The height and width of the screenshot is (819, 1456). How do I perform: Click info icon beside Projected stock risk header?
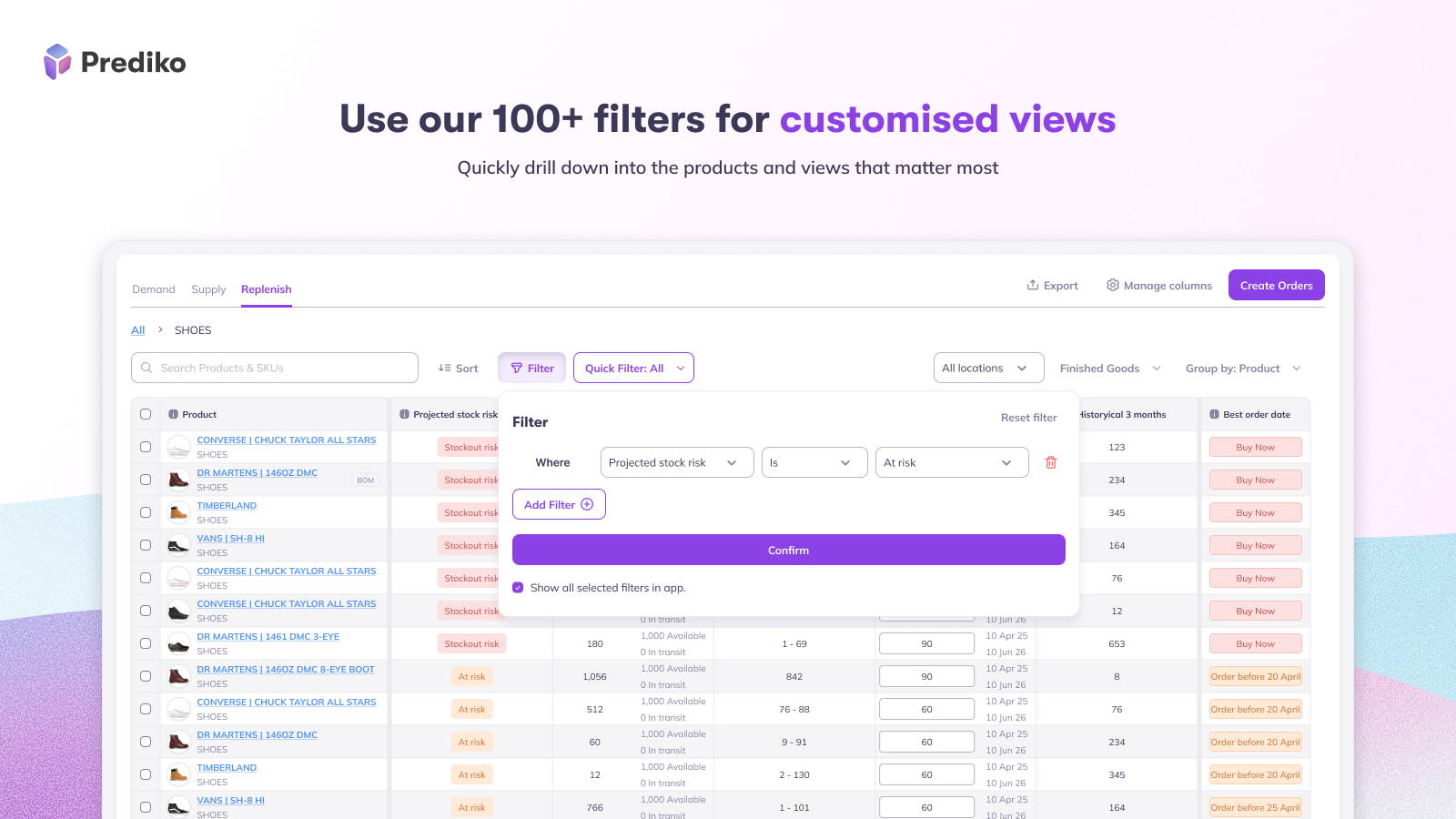[404, 414]
